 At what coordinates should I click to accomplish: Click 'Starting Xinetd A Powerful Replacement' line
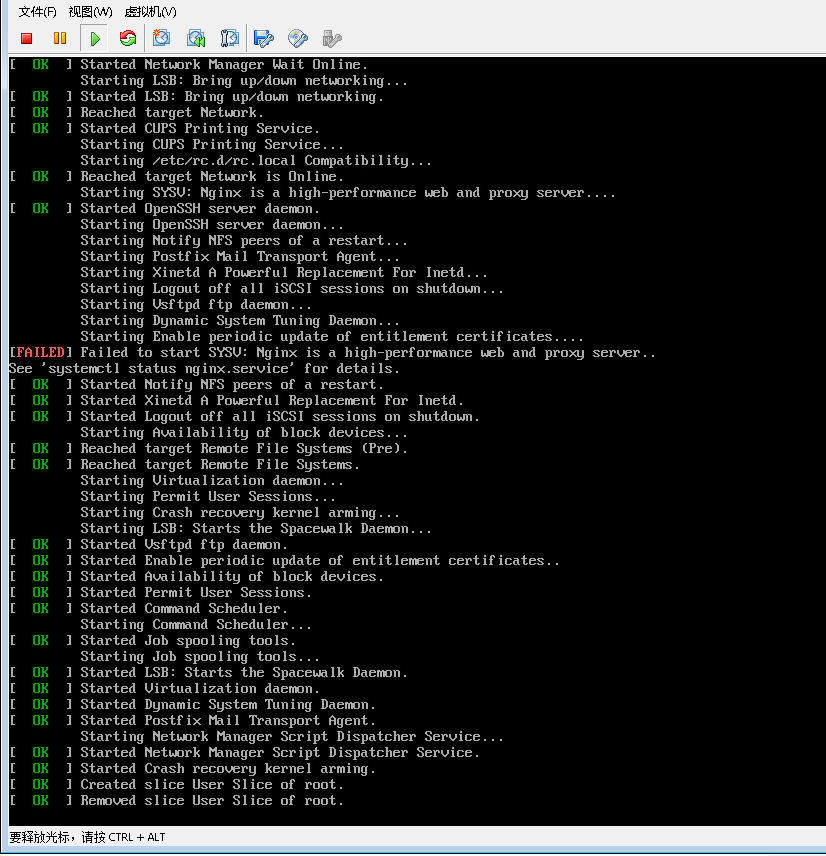284,272
